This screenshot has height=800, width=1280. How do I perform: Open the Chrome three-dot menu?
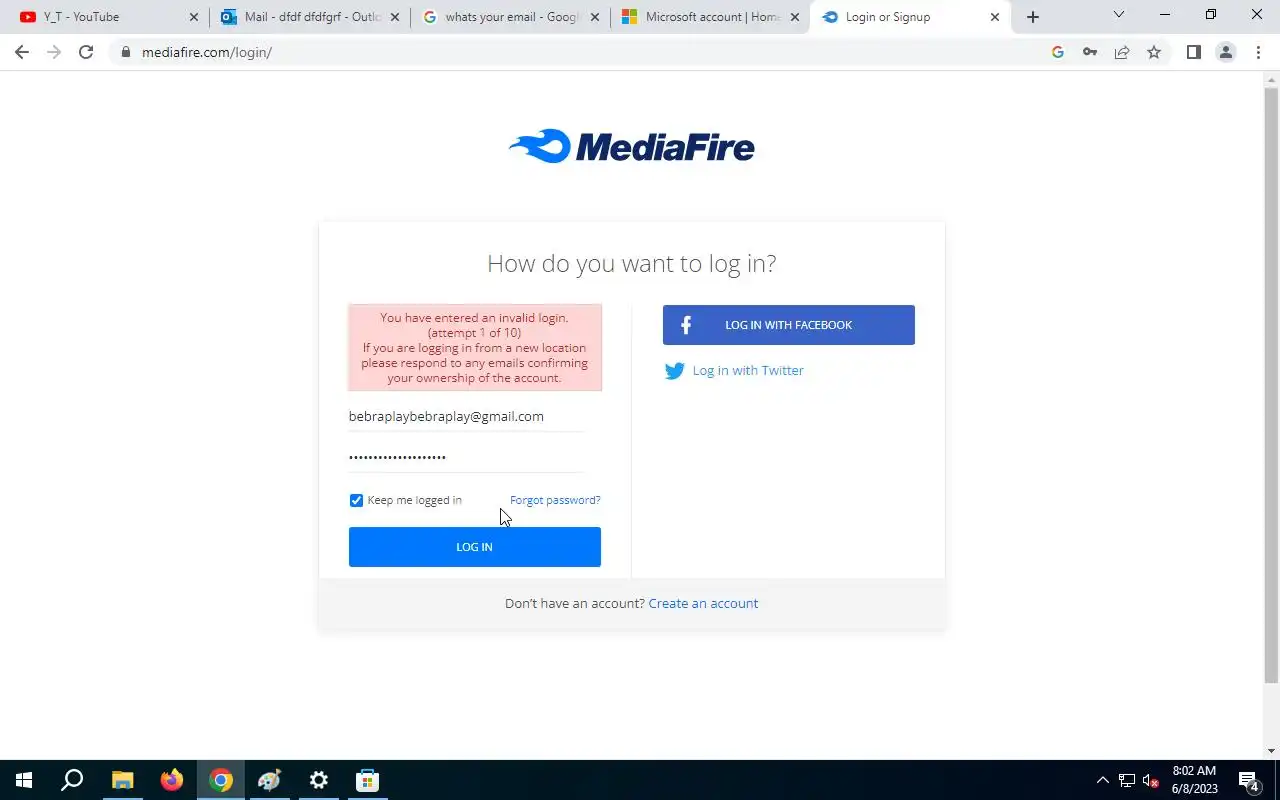point(1258,52)
